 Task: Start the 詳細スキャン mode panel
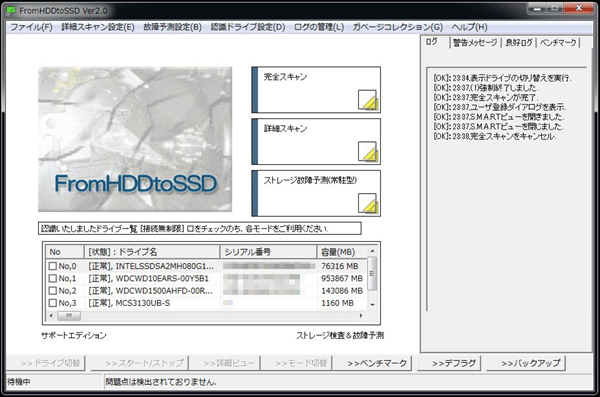pos(316,142)
